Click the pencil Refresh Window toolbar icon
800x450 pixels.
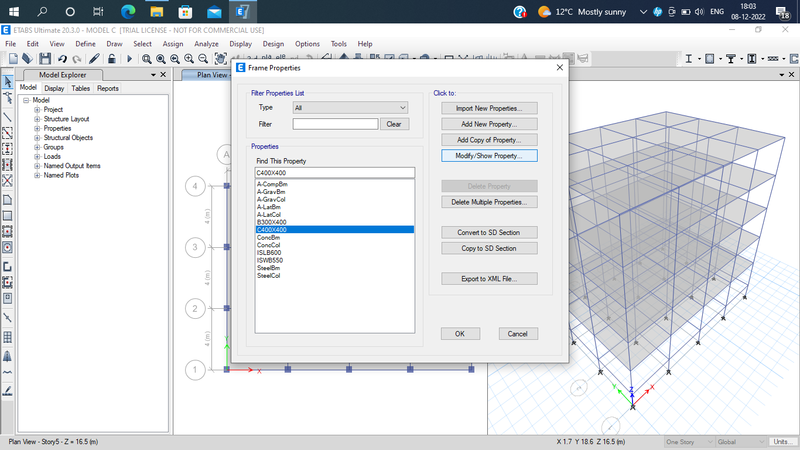pos(94,59)
